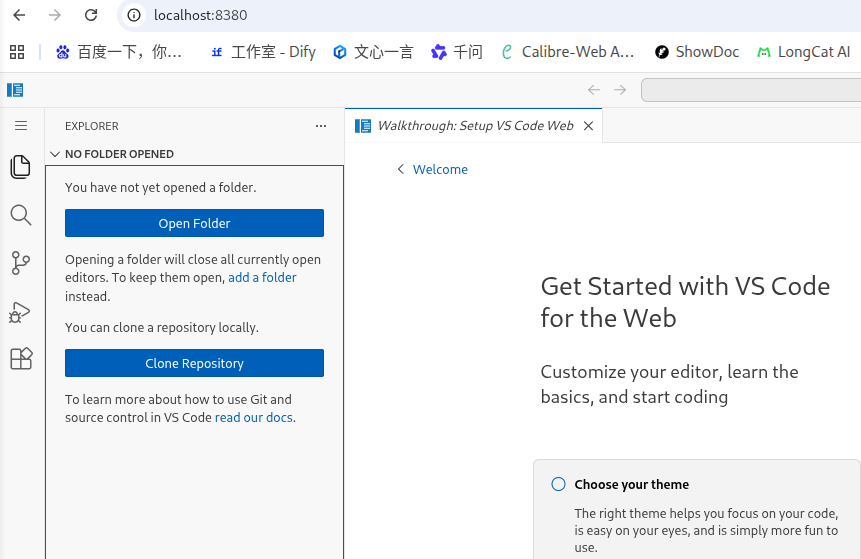Go forward with VS Code navigation arrow
This screenshot has height=559, width=861.
click(x=620, y=90)
